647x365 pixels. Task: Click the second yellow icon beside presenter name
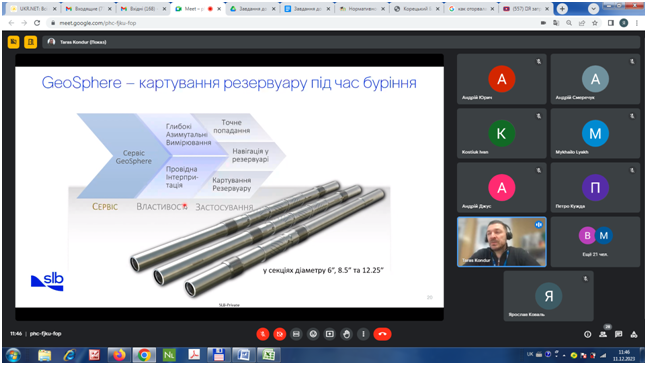(31, 42)
